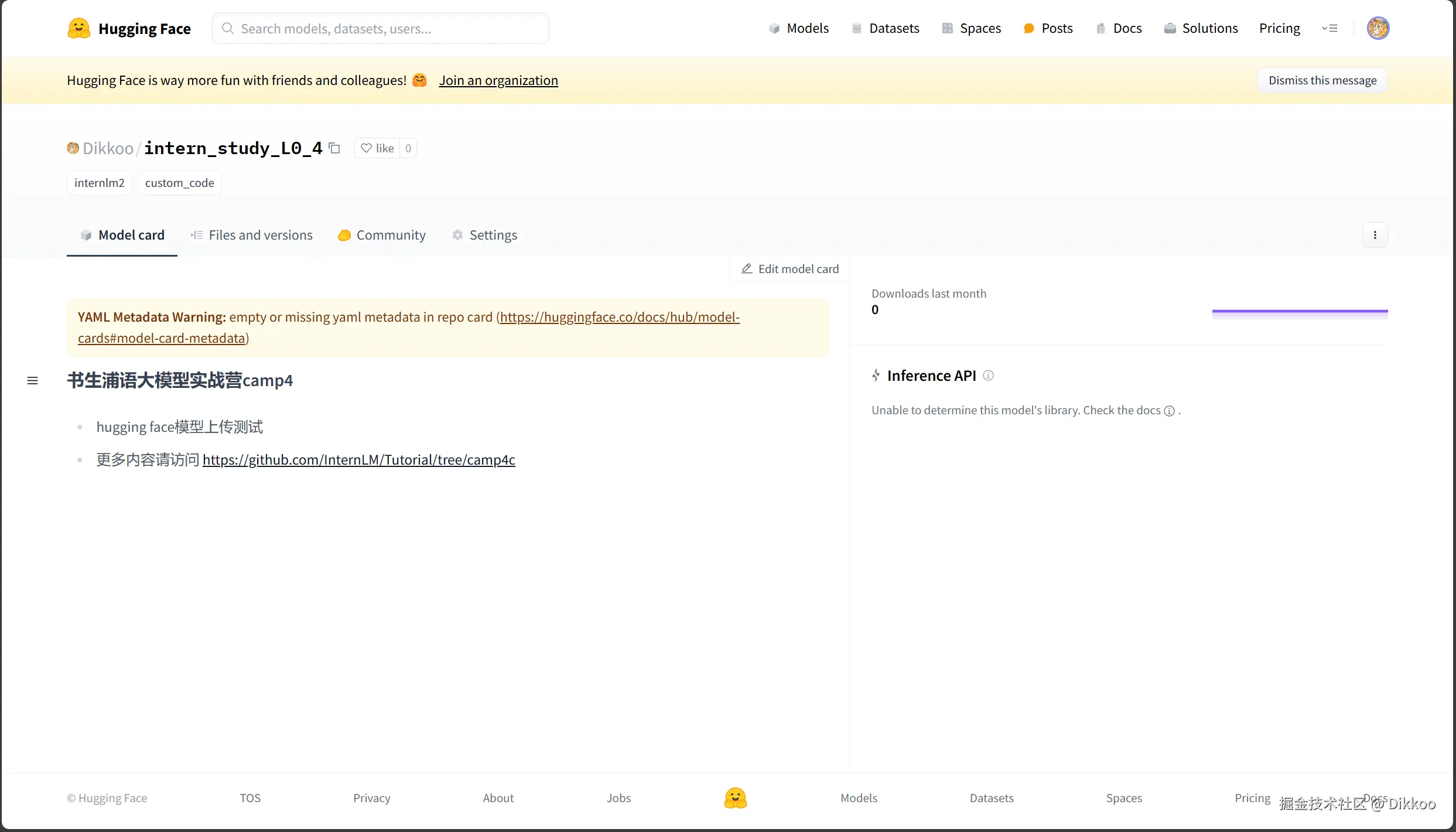The width and height of the screenshot is (1456, 832).
Task: Expand the navbar more-options menu
Action: 1329,28
